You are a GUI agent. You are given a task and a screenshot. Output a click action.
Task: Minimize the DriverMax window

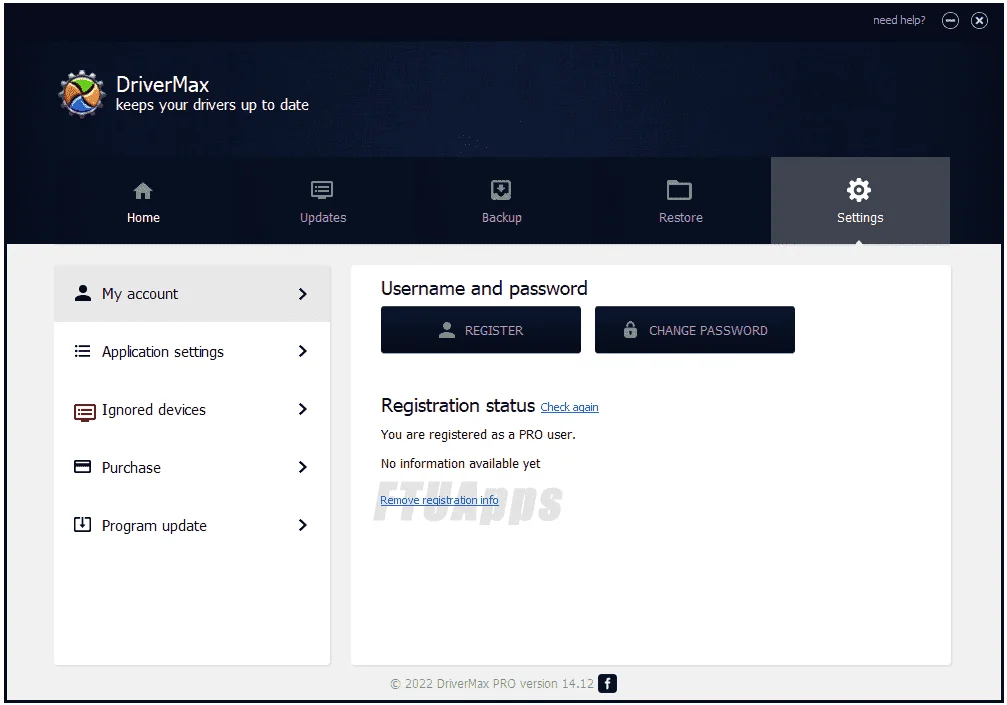pyautogui.click(x=950, y=21)
